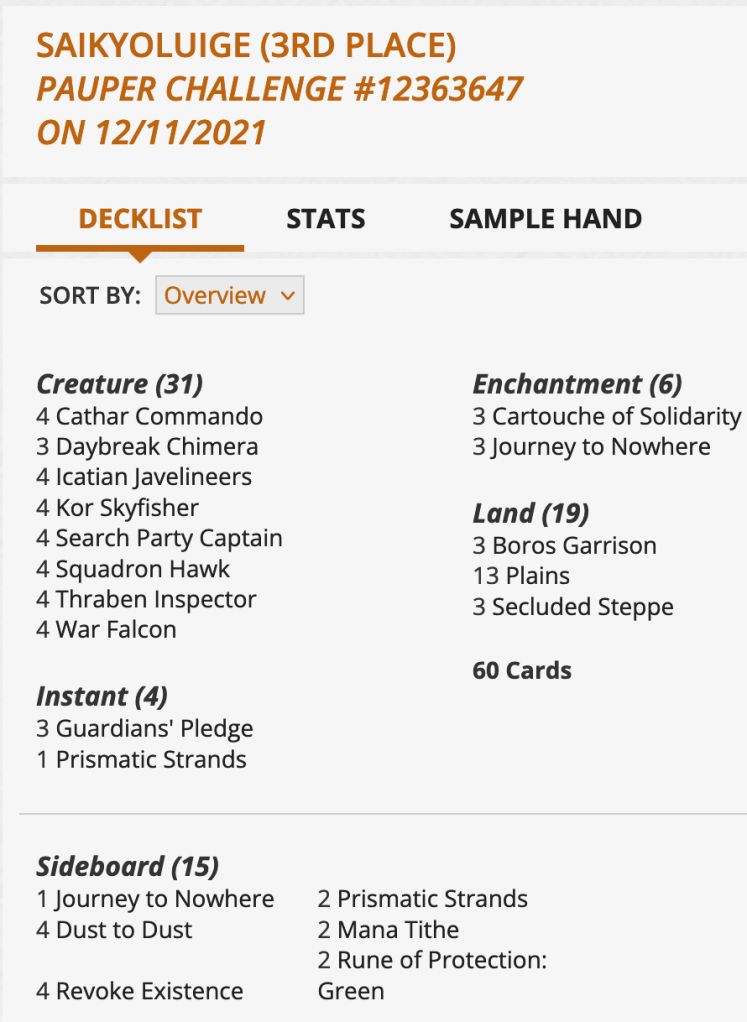
Task: Click Revoke Existence in the sideboard
Action: (149, 992)
